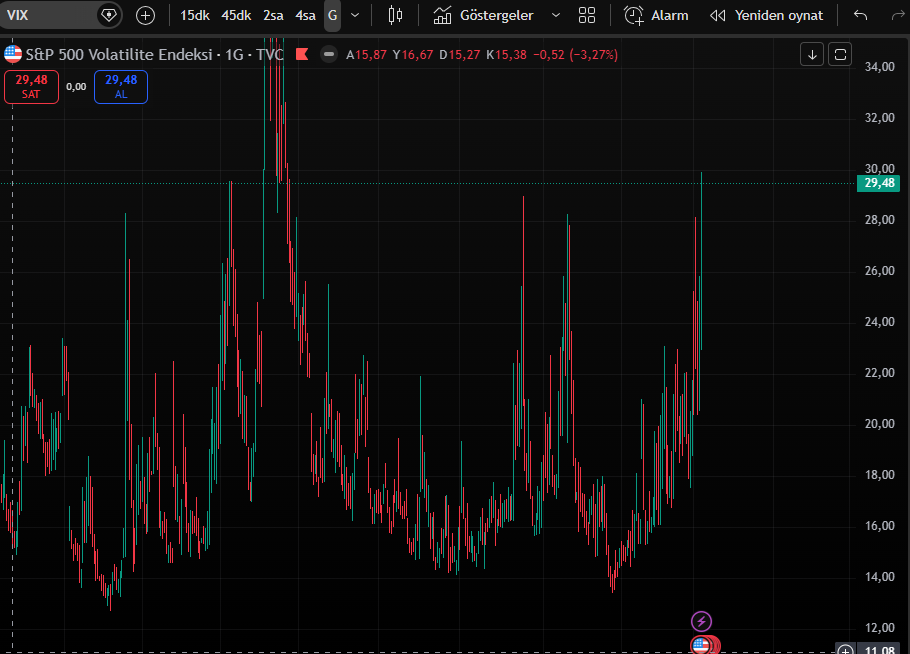Click the 0,00 spread value
Viewport: 910px width, 654px height.
tap(76, 87)
